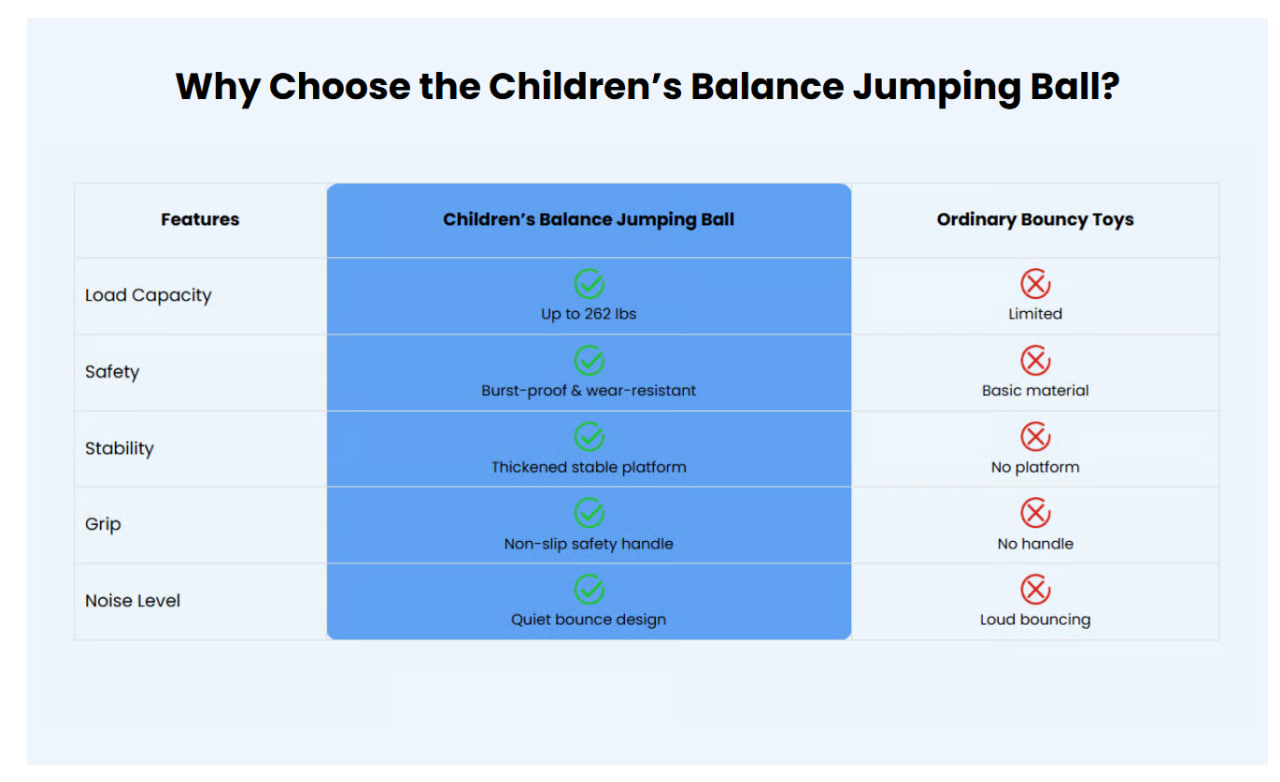Click the "Up to 262 lbs" text

pyautogui.click(x=589, y=314)
